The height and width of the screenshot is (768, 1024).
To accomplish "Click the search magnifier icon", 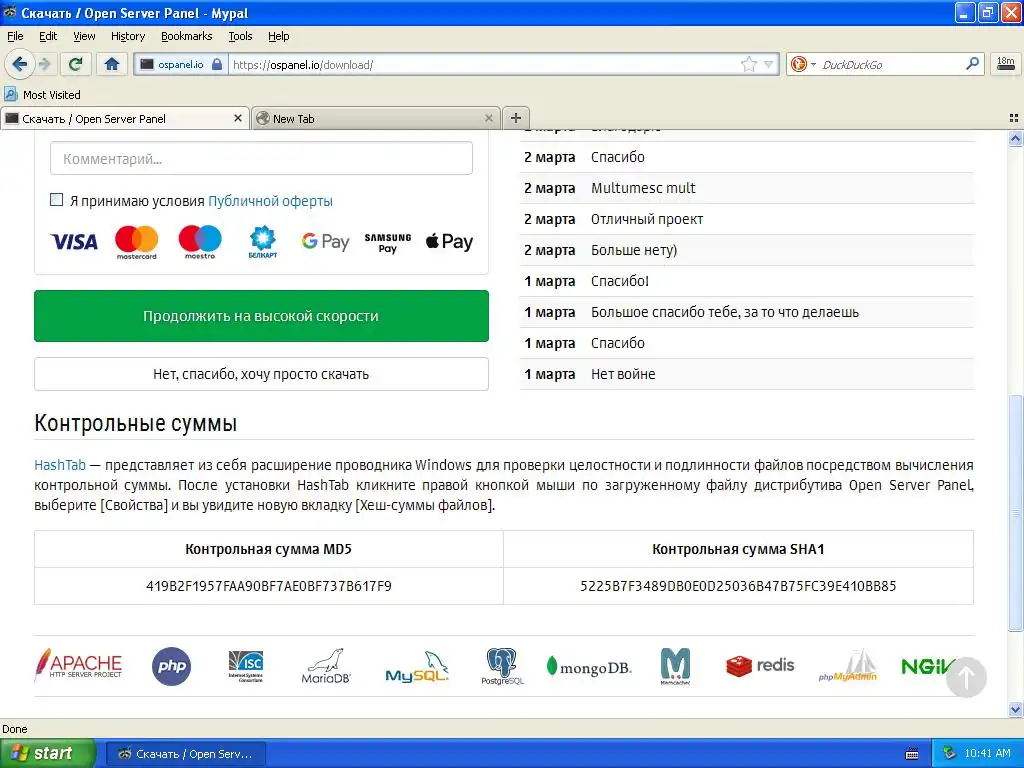I will (972, 64).
